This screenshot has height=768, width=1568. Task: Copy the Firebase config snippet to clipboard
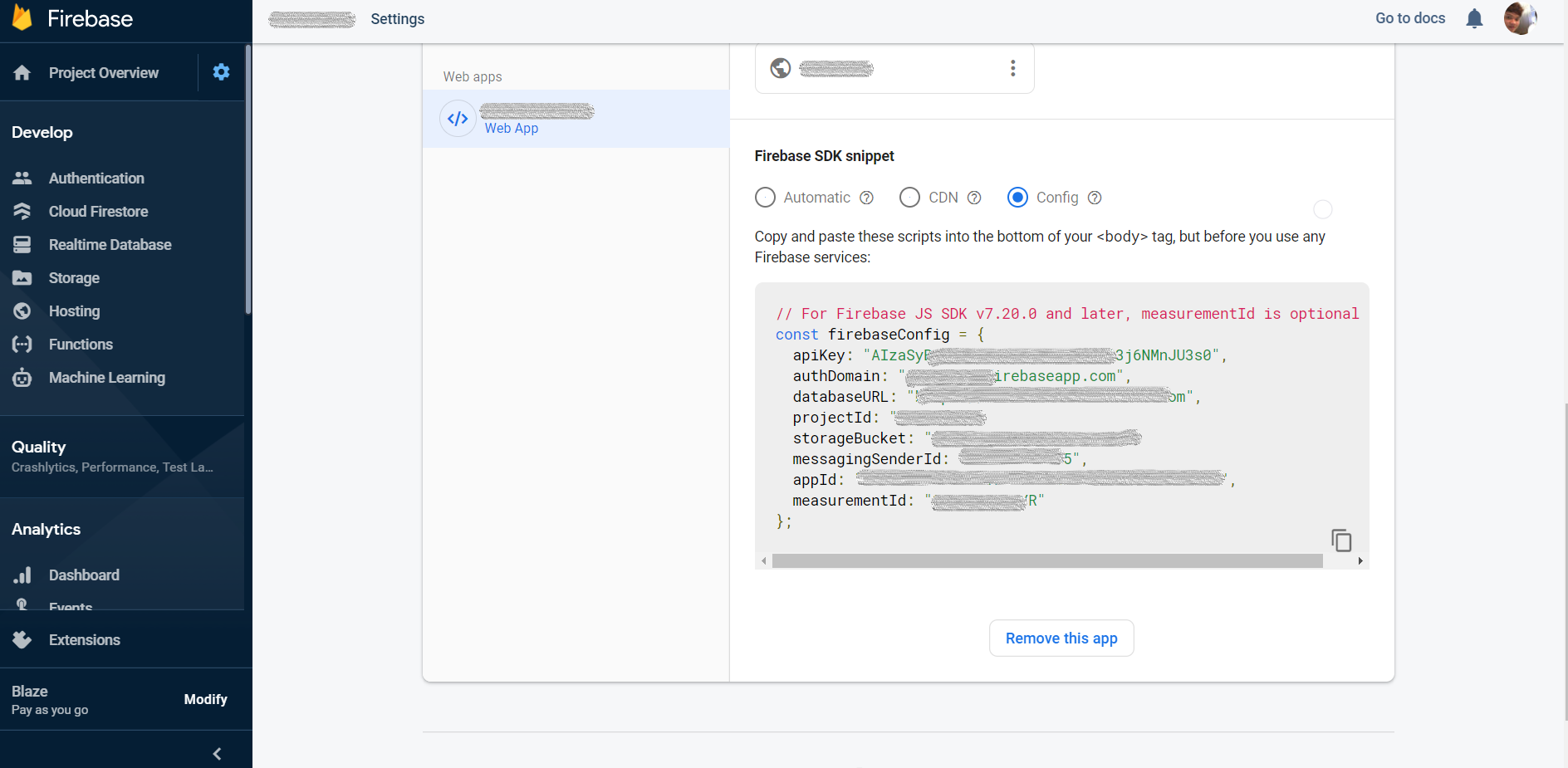click(1341, 541)
